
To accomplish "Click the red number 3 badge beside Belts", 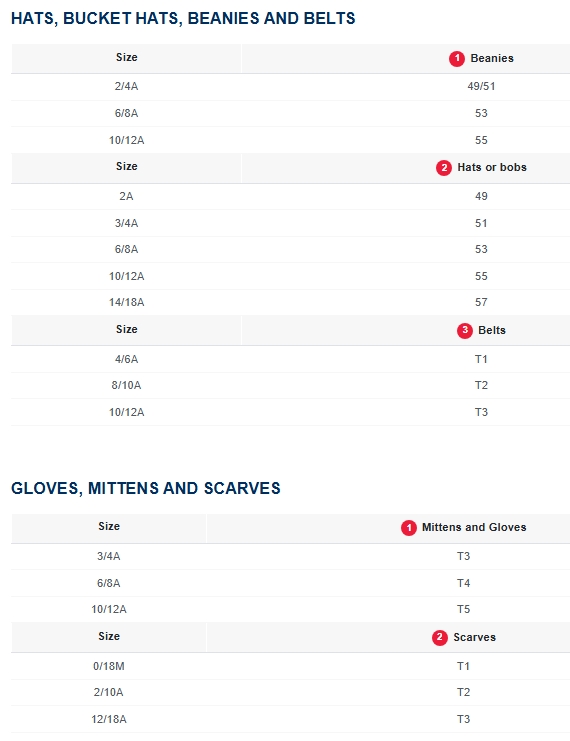I will pyautogui.click(x=465, y=330).
